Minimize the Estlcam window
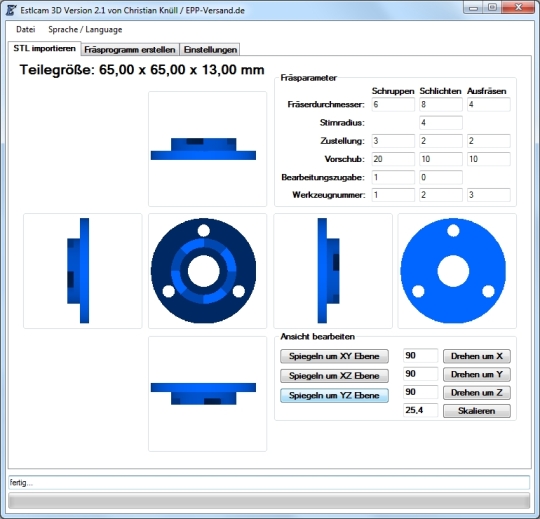Screen dimensions: 540x519 coord(473,8)
